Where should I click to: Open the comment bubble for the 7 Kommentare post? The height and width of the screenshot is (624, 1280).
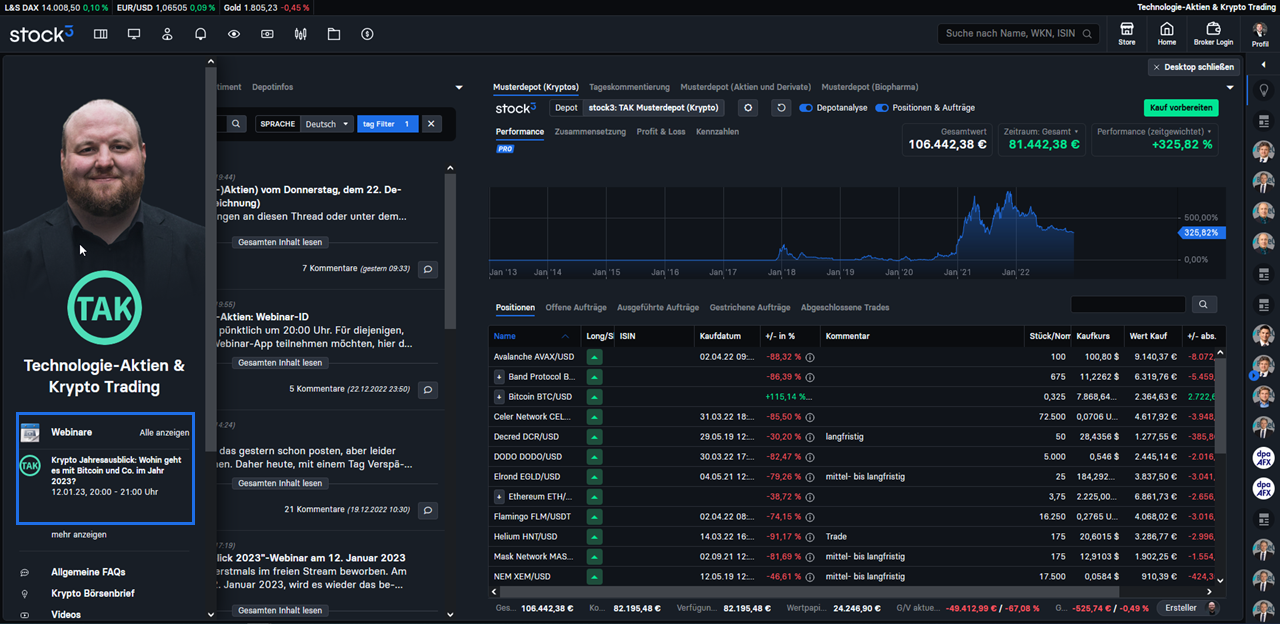coord(428,269)
